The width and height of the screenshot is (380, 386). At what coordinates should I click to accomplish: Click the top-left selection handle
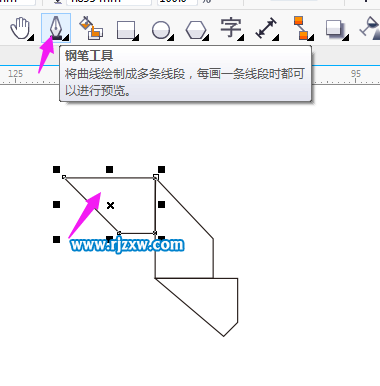tap(56, 170)
